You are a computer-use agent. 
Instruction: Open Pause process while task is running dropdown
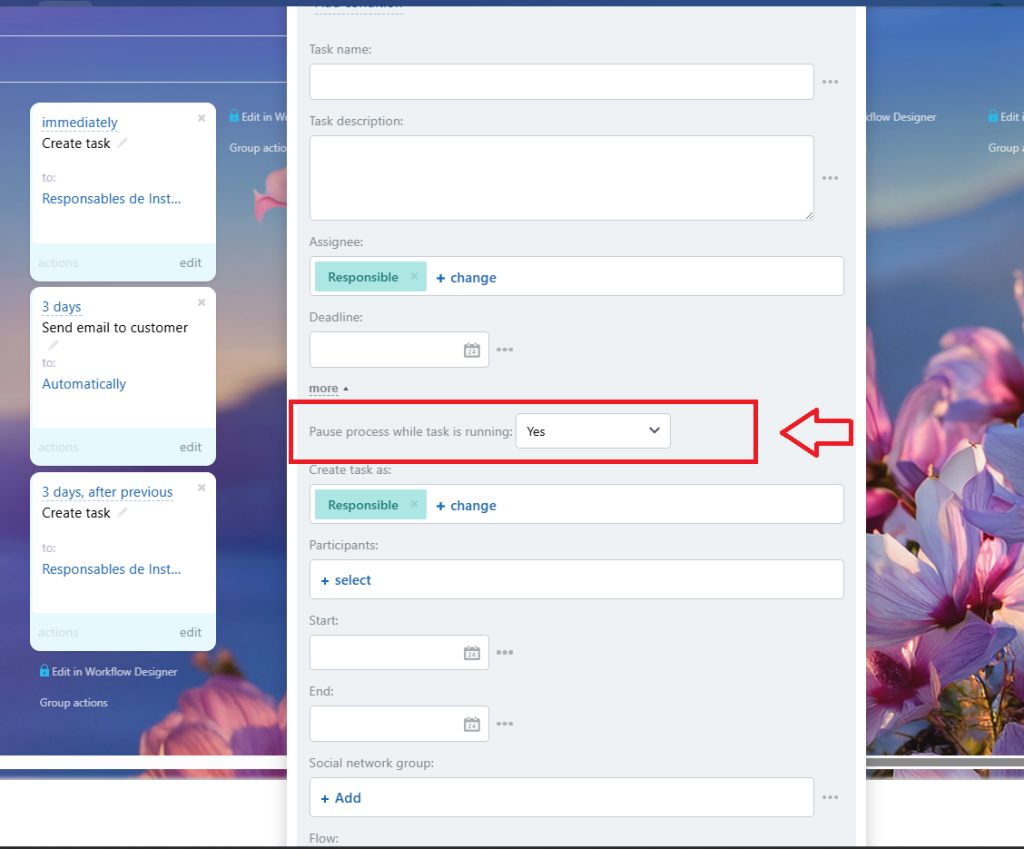tap(593, 431)
